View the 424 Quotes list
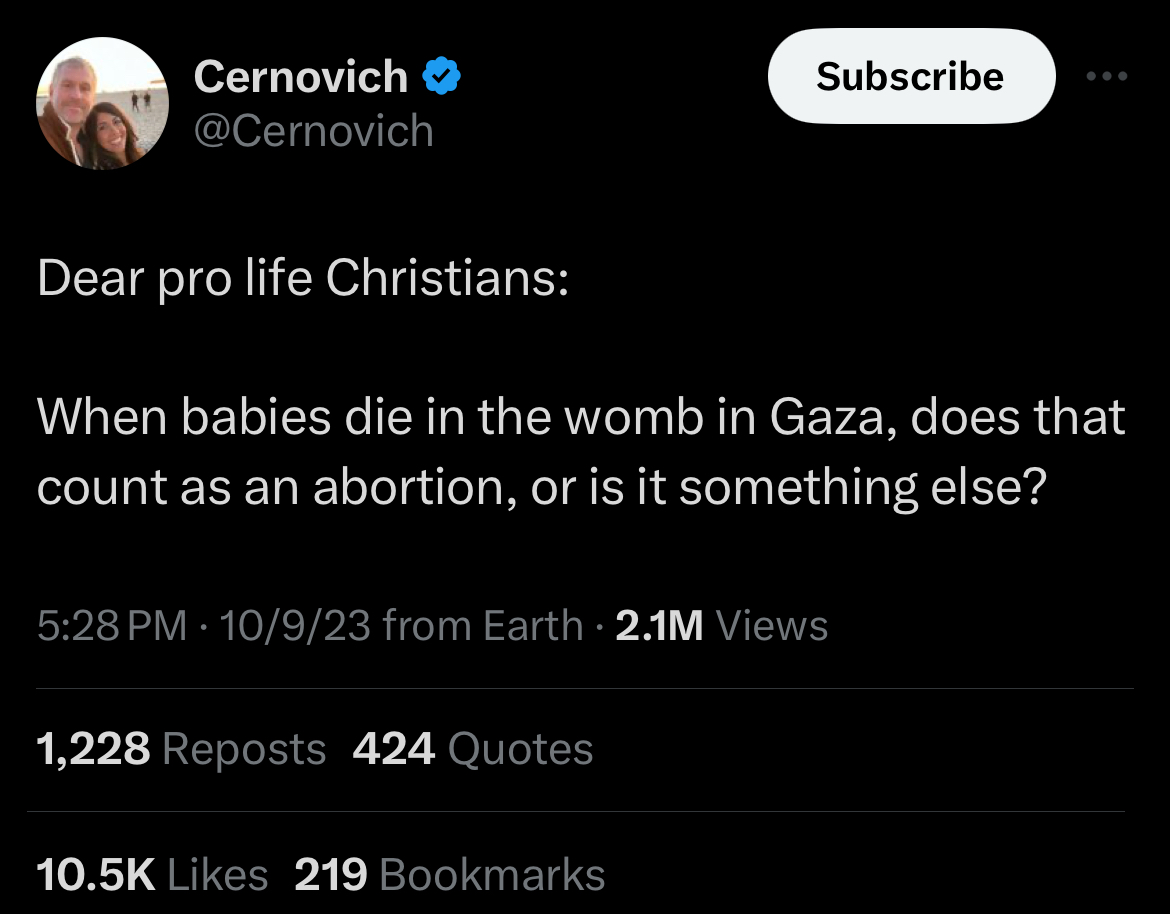Viewport: 1170px width, 914px height. 472,748
